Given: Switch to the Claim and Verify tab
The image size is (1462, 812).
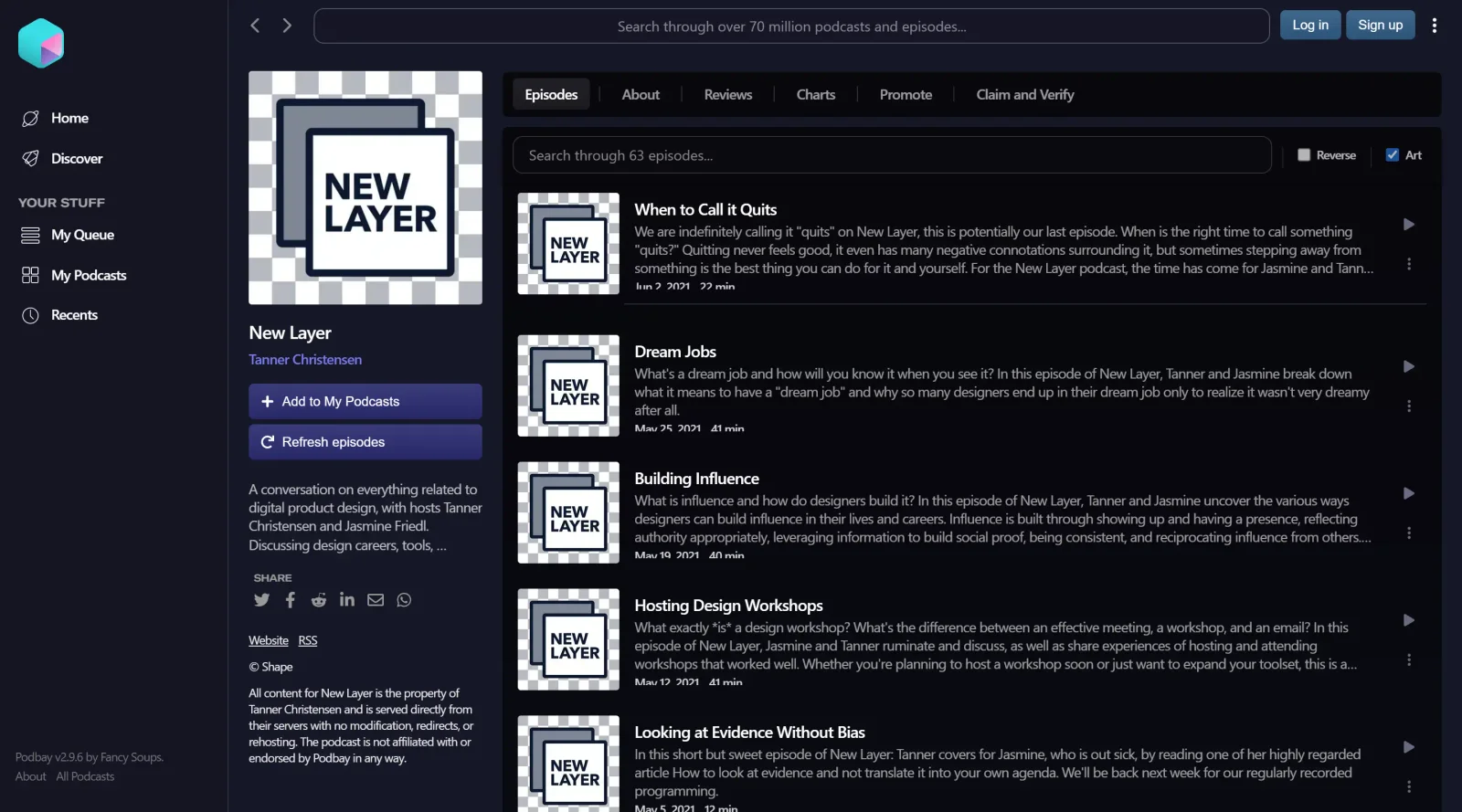Looking at the screenshot, I should tap(1025, 94).
